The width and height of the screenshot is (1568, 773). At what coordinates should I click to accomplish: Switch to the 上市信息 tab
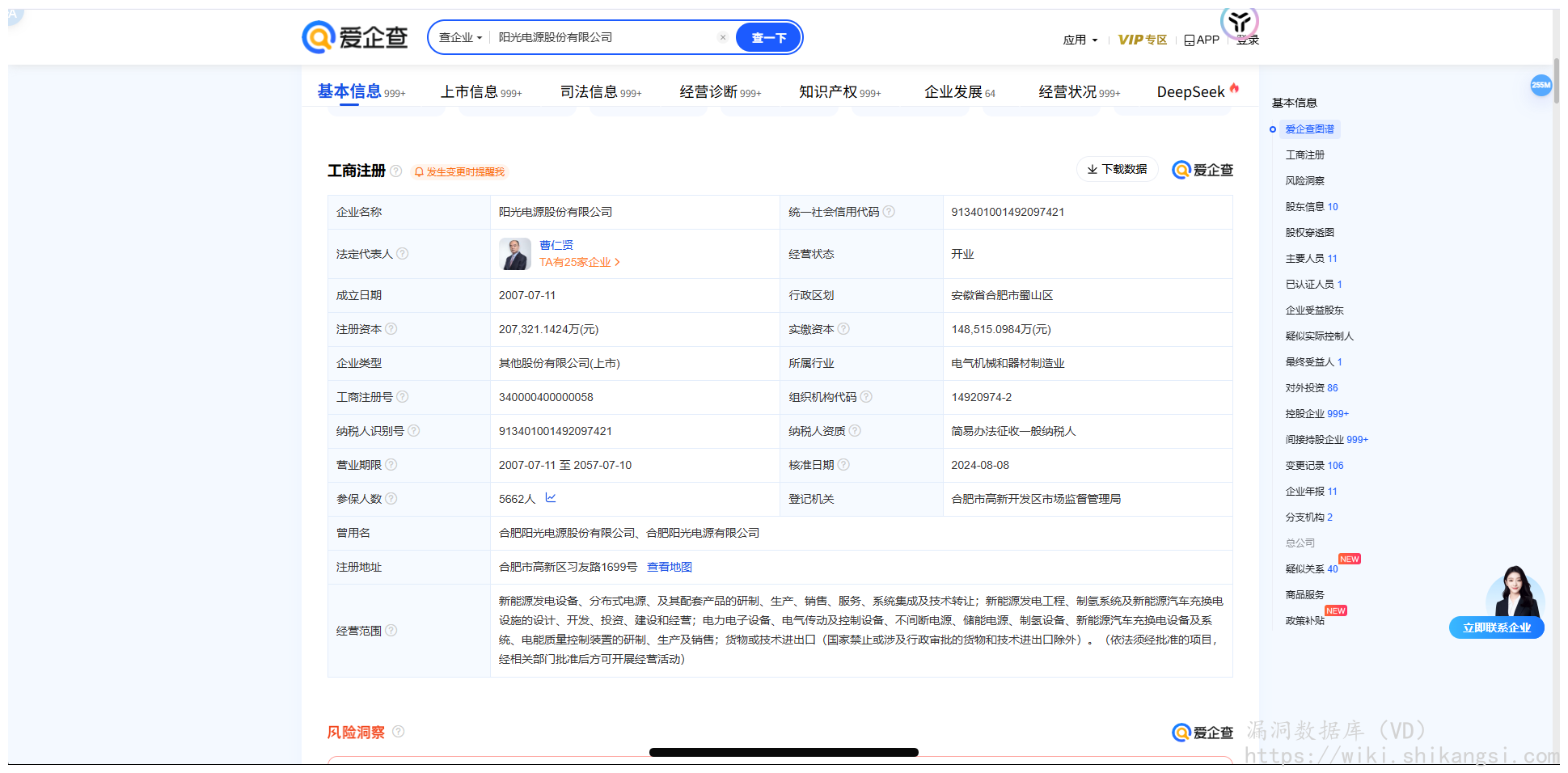coord(481,92)
